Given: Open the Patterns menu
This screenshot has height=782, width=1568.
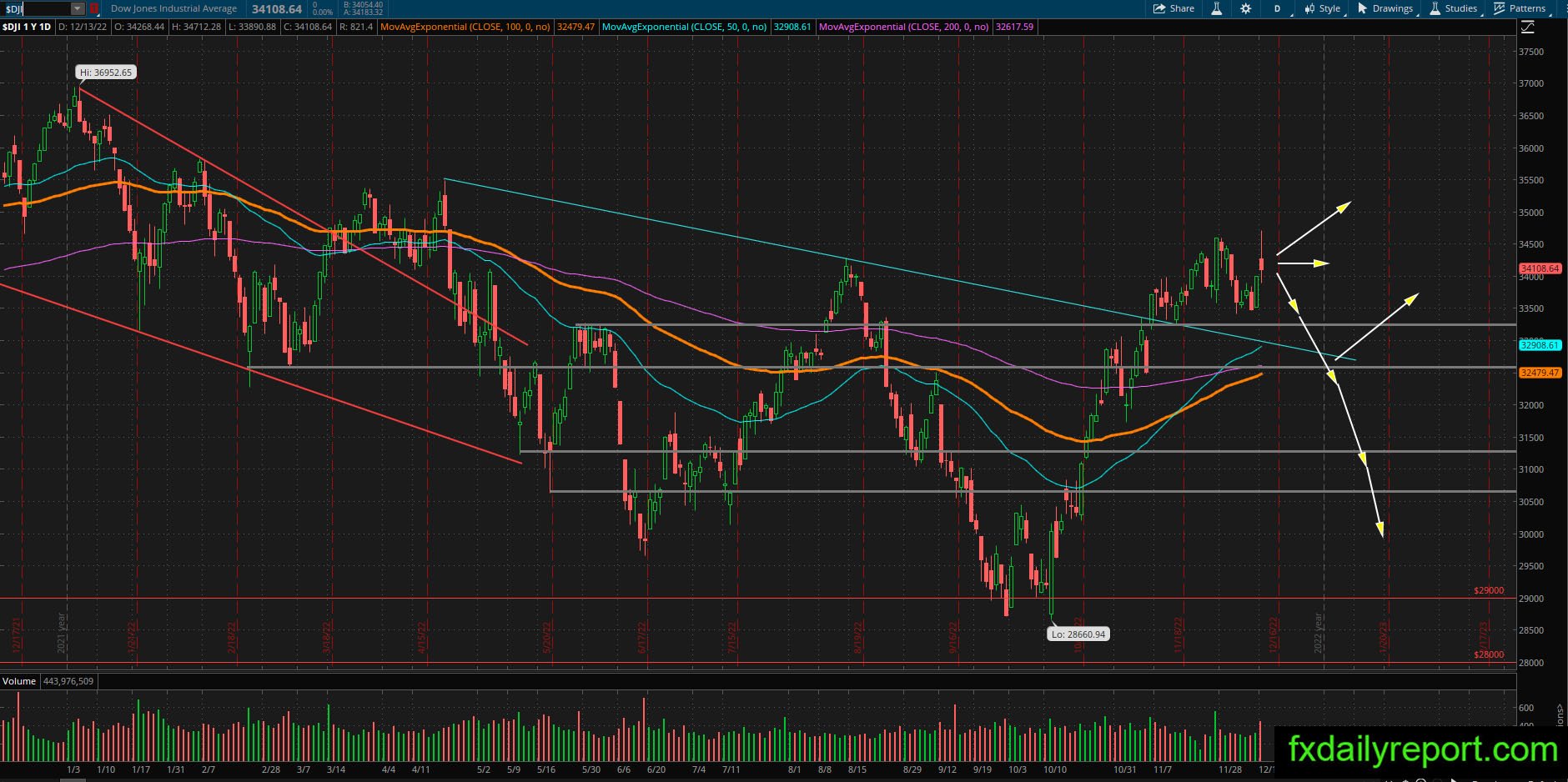Looking at the screenshot, I should tap(1520, 8).
